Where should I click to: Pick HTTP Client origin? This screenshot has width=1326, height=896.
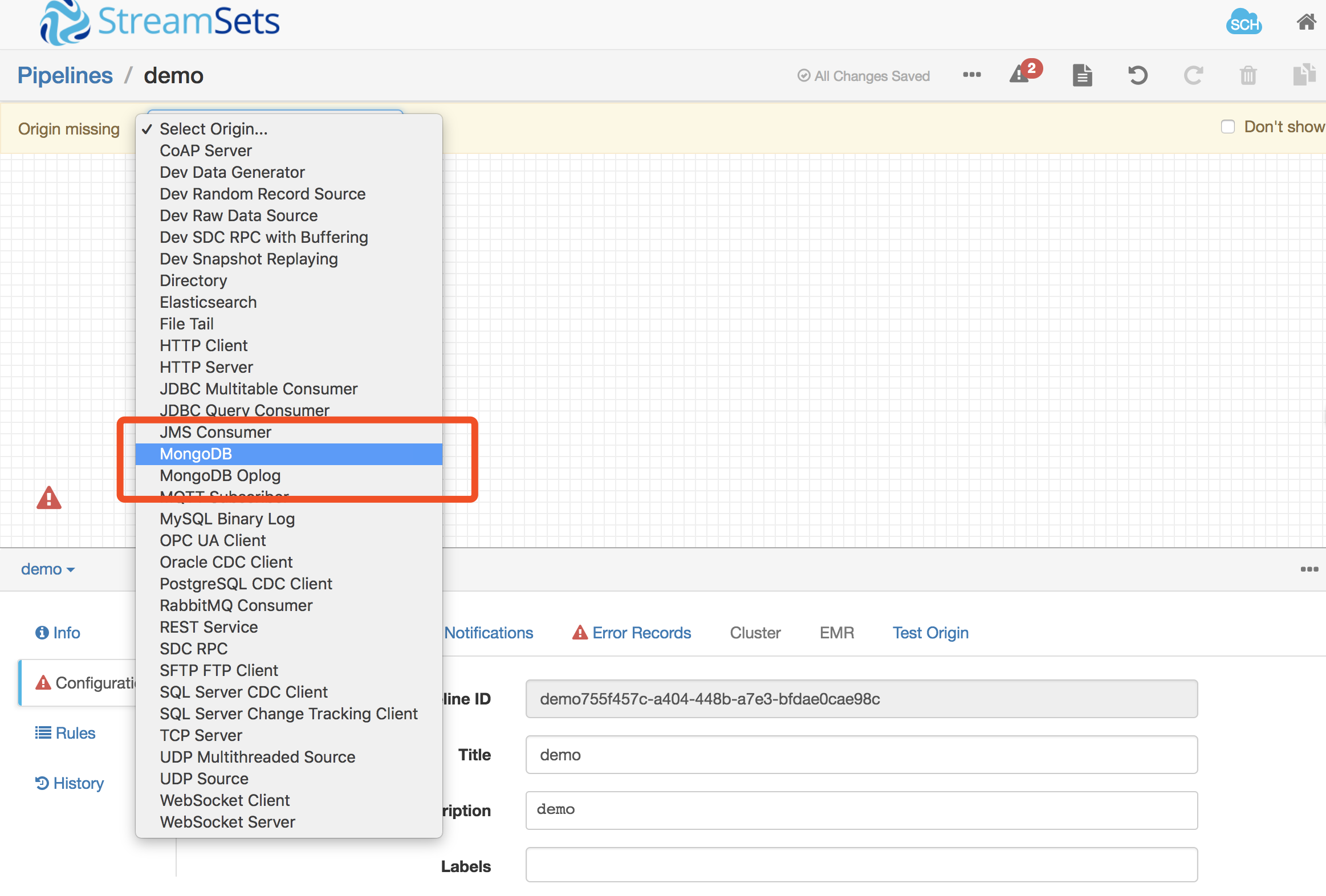288,345
